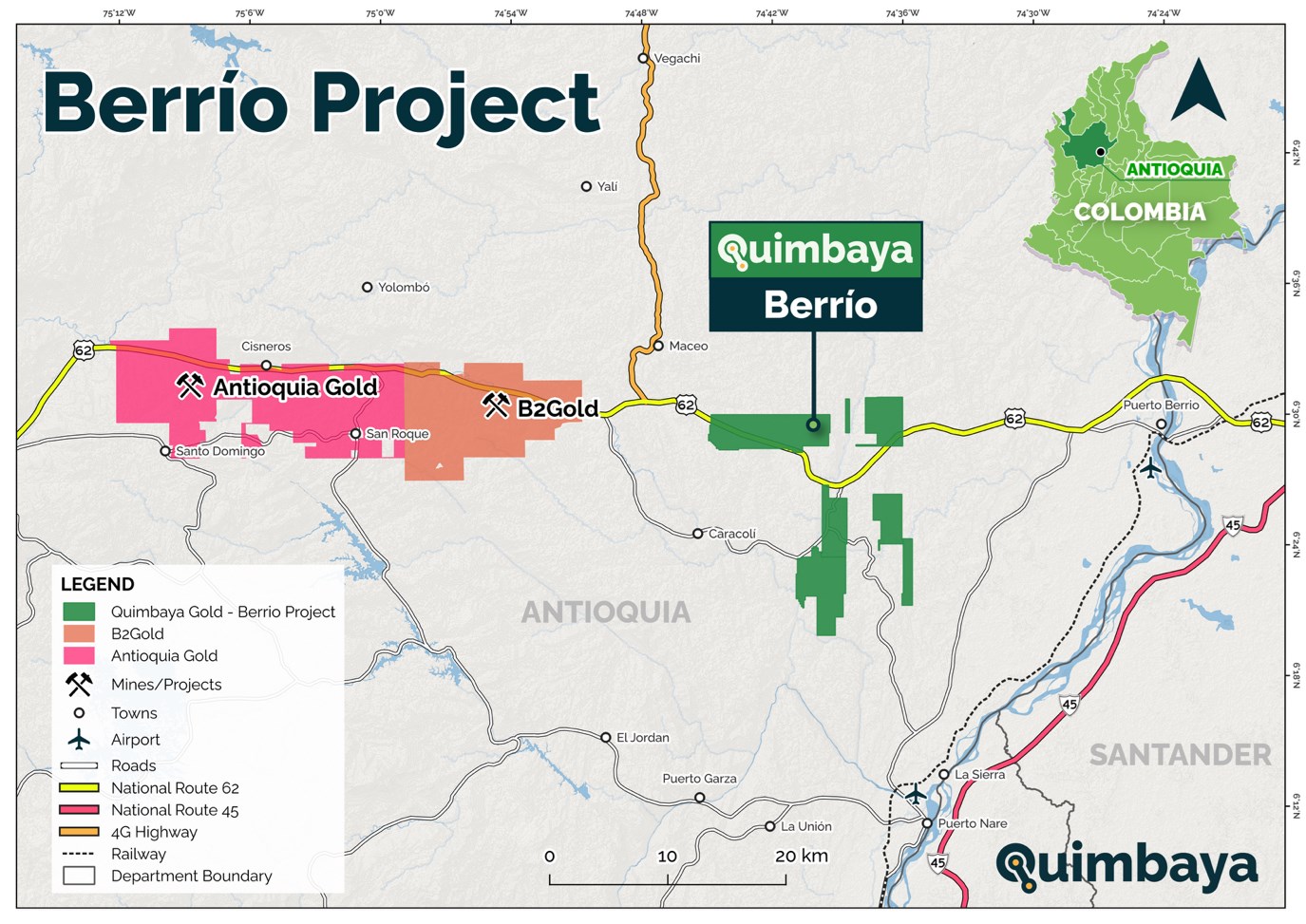The height and width of the screenshot is (924, 1306).
Task: Click the "Berrío Project" map title
Action: [x=321, y=104]
